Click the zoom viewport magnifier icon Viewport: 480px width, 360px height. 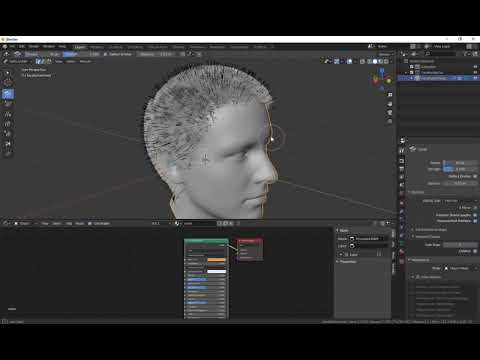[x=390, y=95]
